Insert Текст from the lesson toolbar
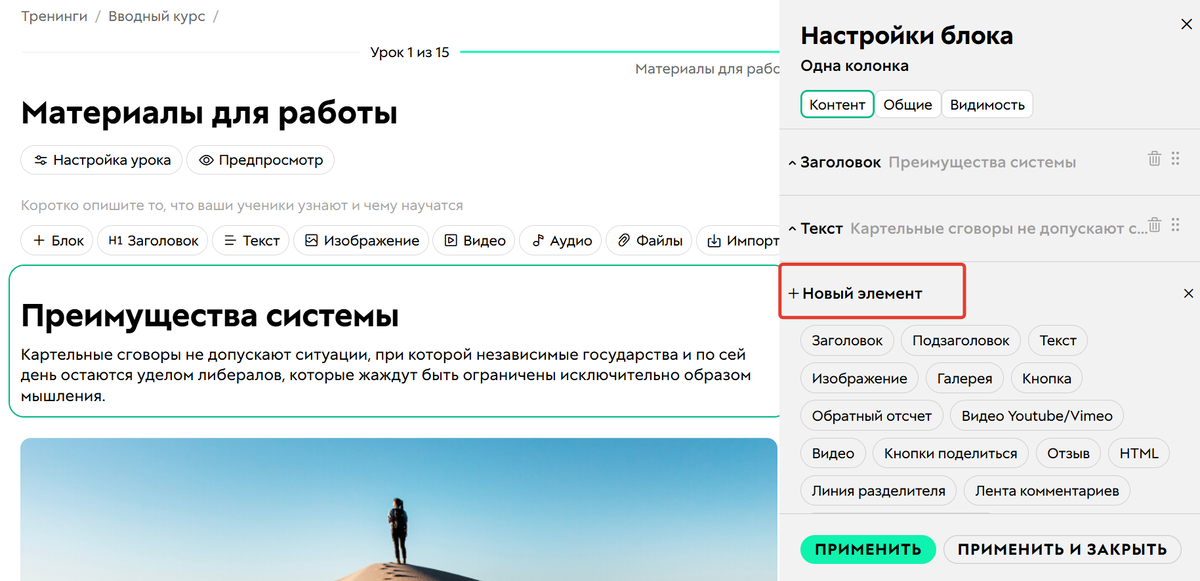Screen dimensions: 1200x581 (x=252, y=241)
